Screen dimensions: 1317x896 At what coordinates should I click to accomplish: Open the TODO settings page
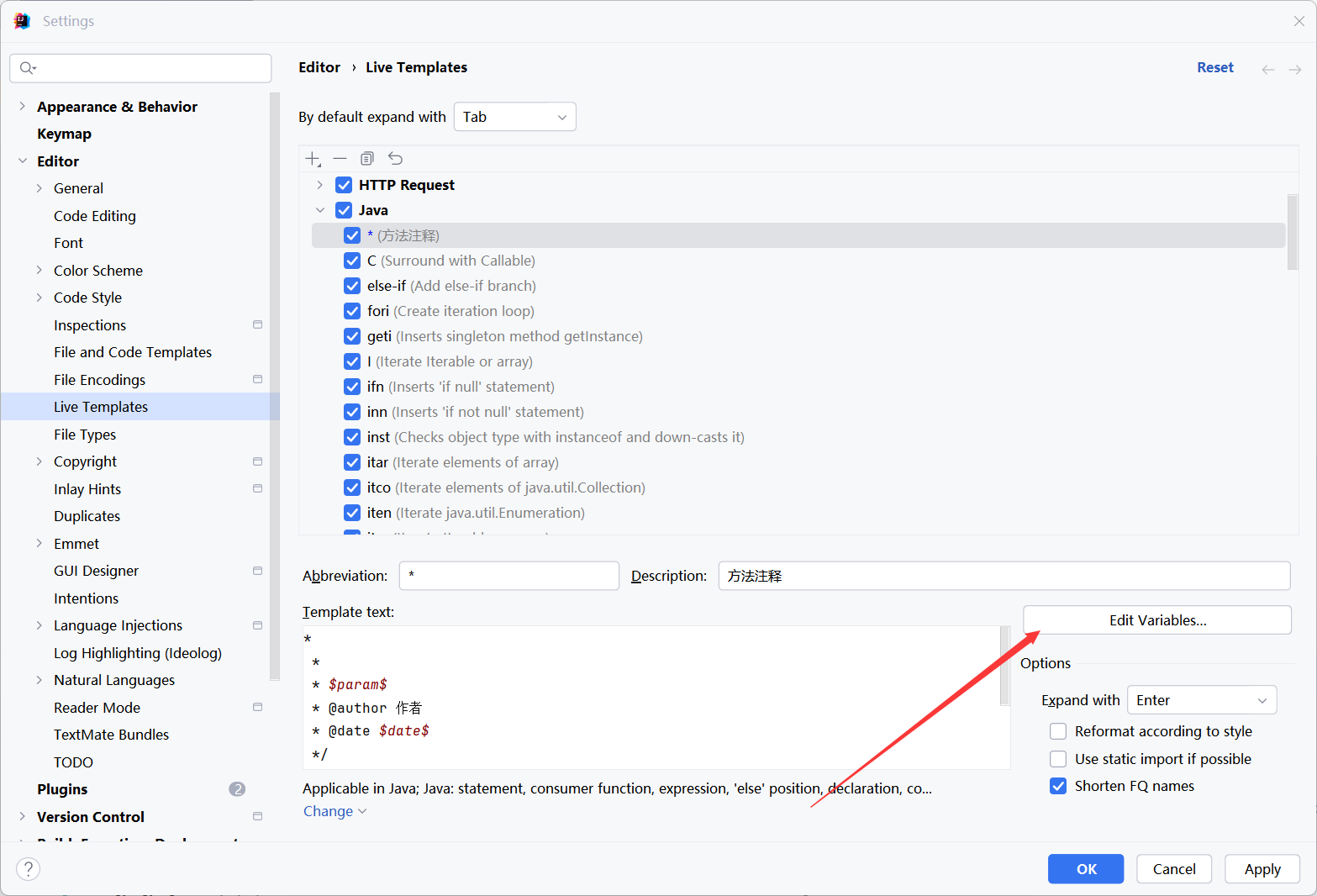(73, 762)
